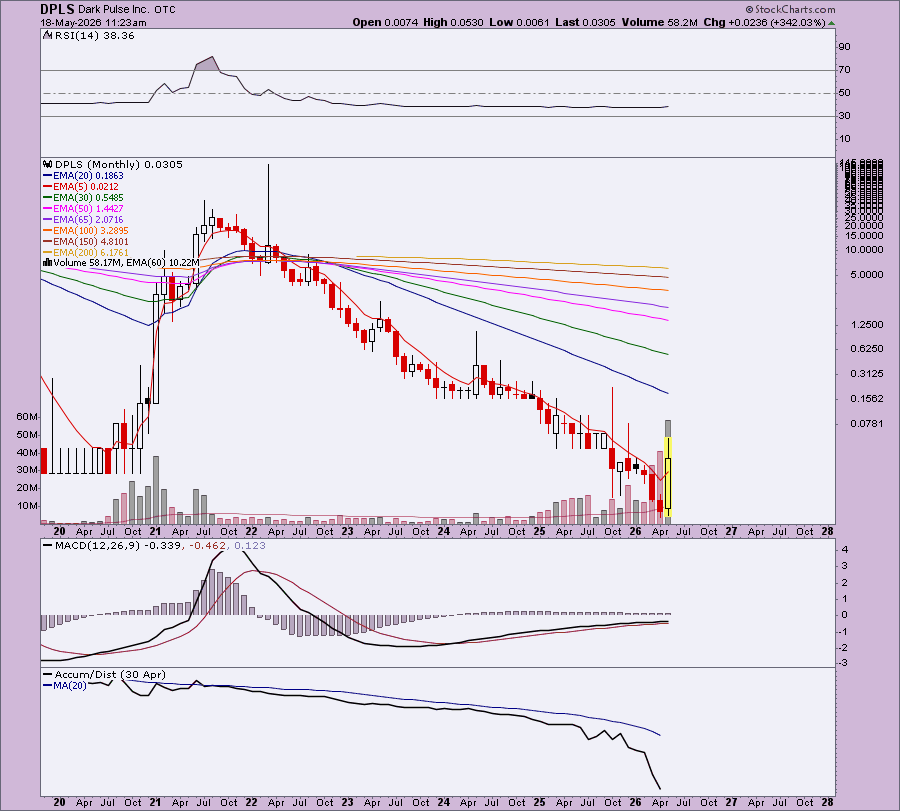
Task: Click the 0.6250 price axis label
Action: [866, 349]
